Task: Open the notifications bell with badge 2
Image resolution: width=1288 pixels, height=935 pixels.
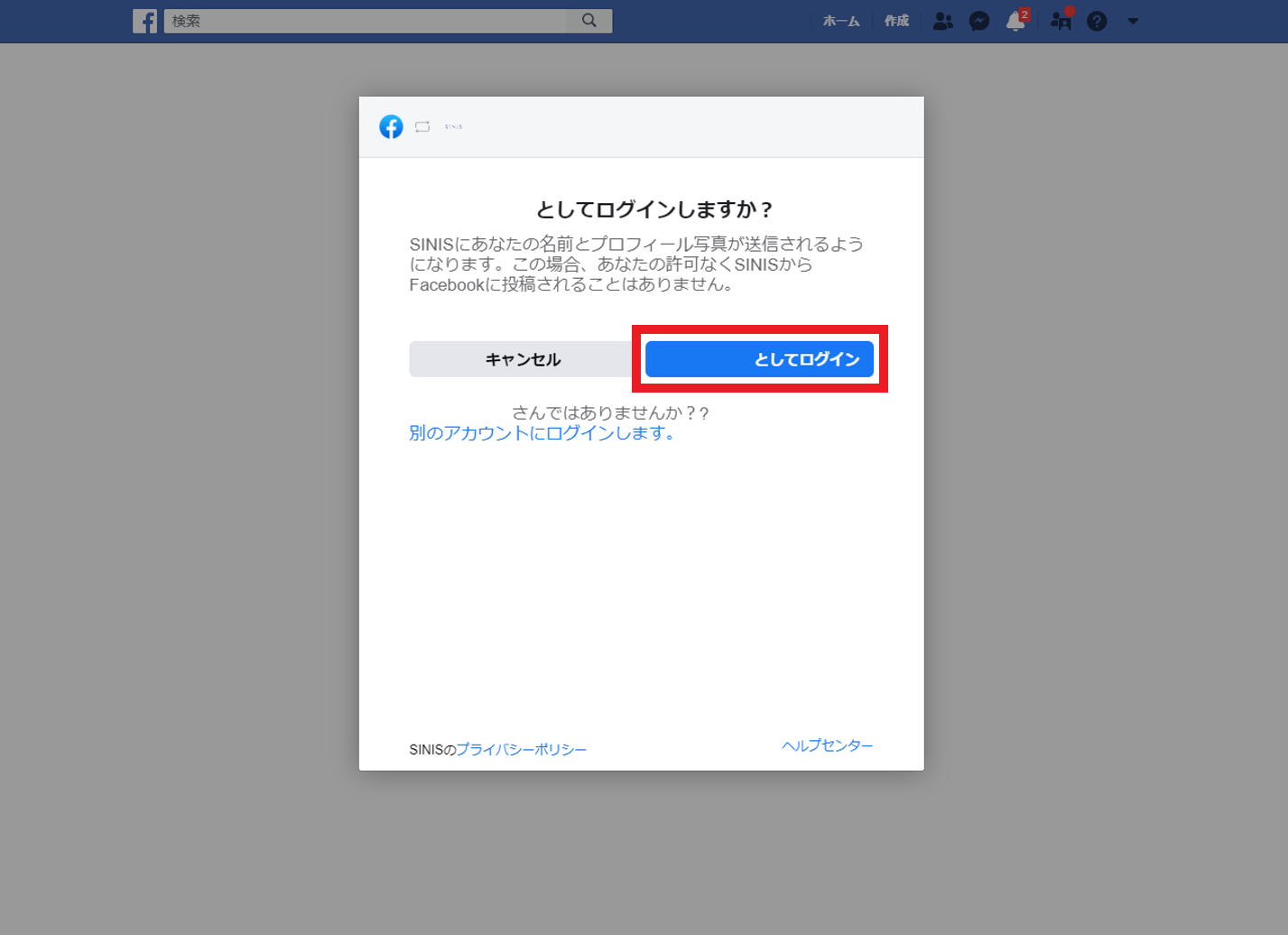Action: pyautogui.click(x=1016, y=21)
